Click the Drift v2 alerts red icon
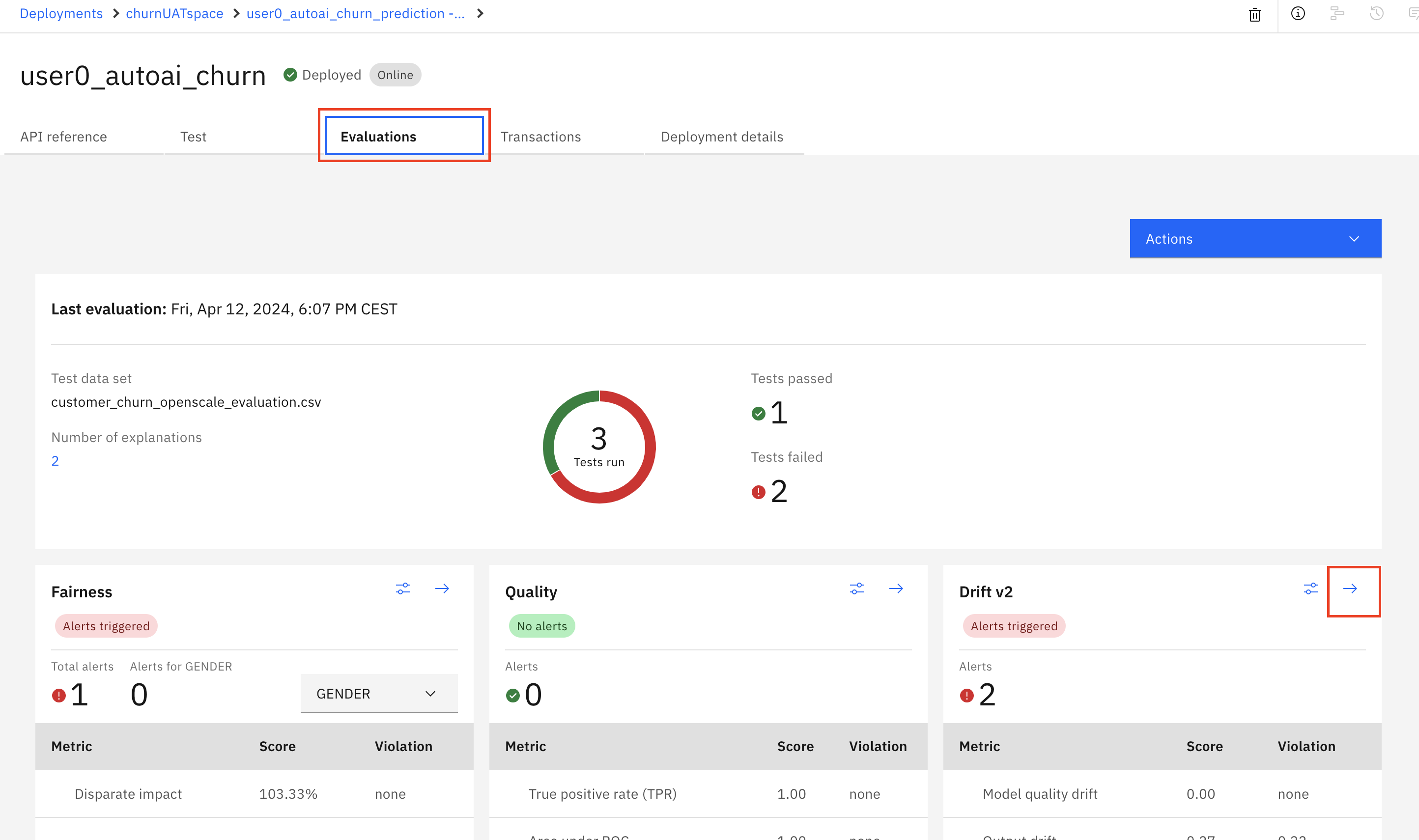 pyautogui.click(x=967, y=695)
